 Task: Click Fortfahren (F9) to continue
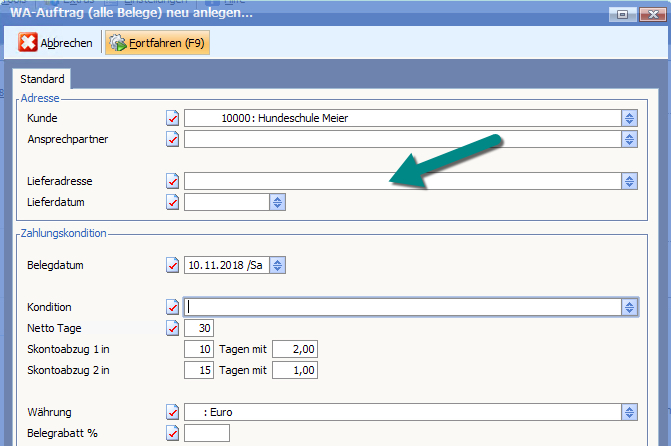click(158, 43)
